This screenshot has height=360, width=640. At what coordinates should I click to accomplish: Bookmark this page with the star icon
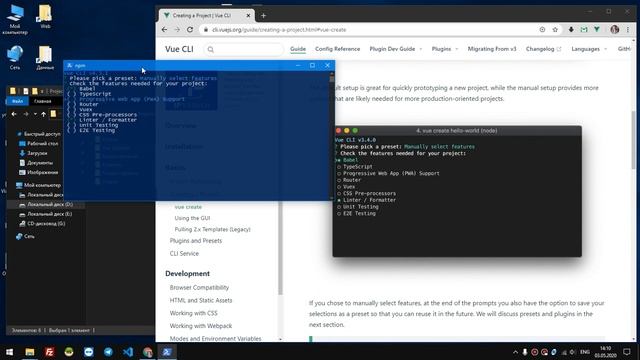click(555, 29)
